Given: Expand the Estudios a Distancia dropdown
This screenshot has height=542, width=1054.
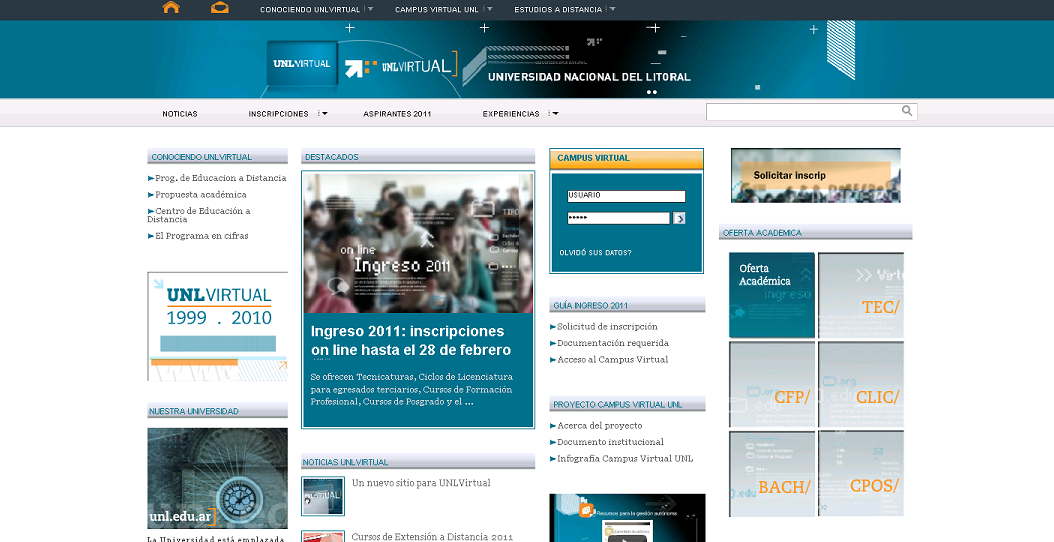Looking at the screenshot, I should click(x=564, y=9).
